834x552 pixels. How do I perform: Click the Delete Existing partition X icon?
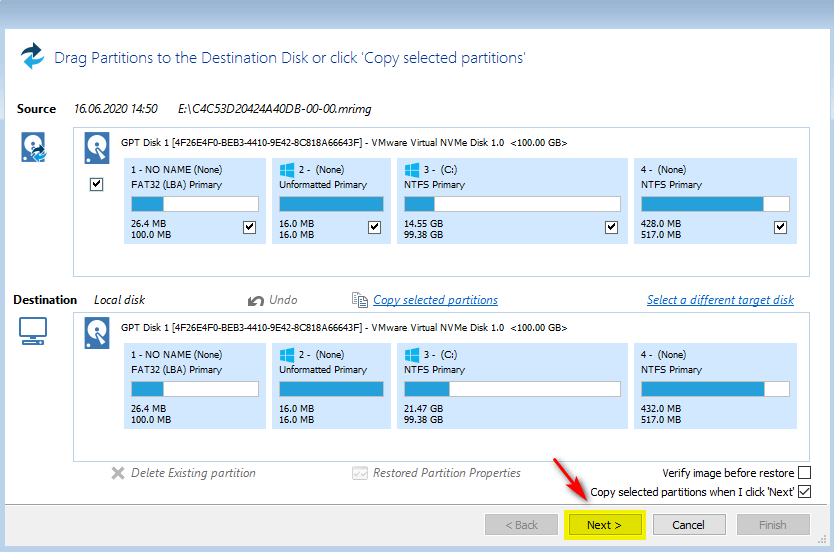pos(118,473)
